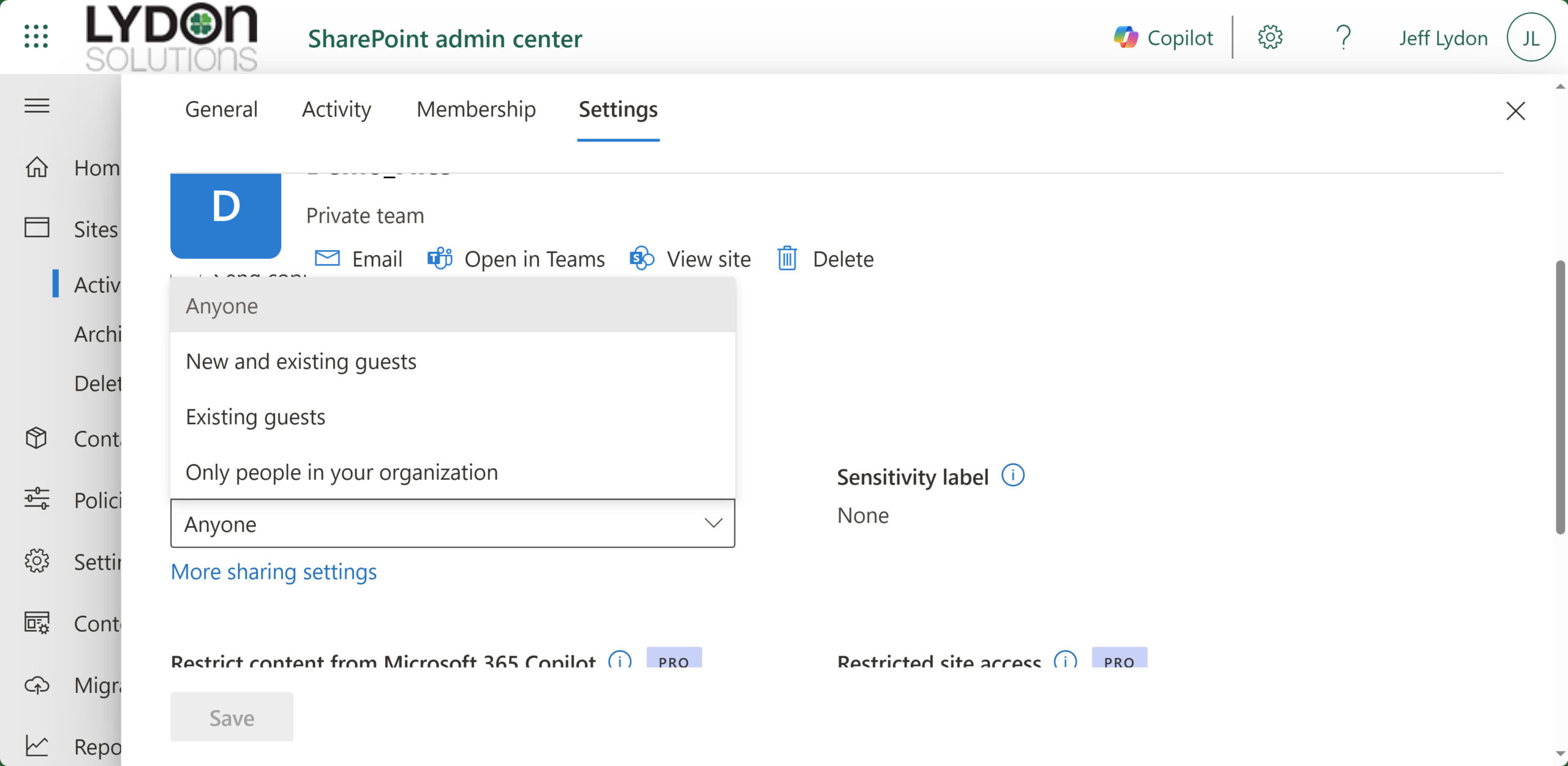The image size is (1568, 766).
Task: Click the Settings gear icon in the sidebar
Action: (37, 561)
